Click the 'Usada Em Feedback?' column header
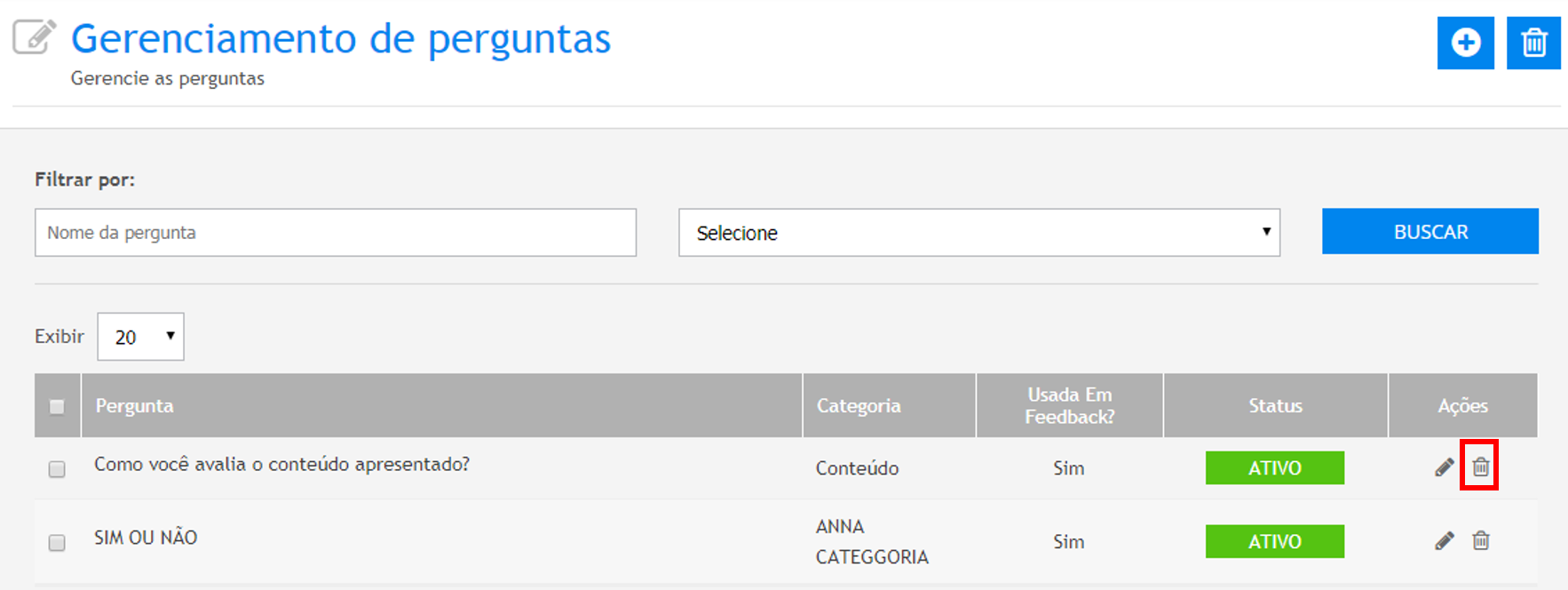The image size is (1568, 590). click(1069, 406)
